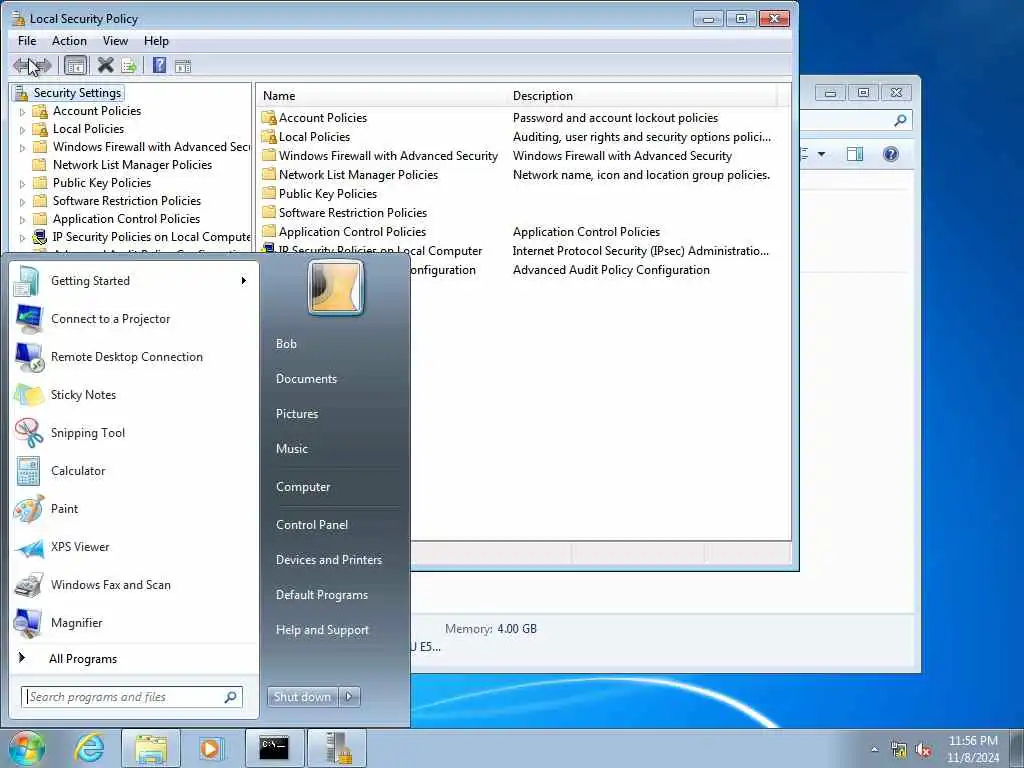Select Security Settings root node

point(77,93)
